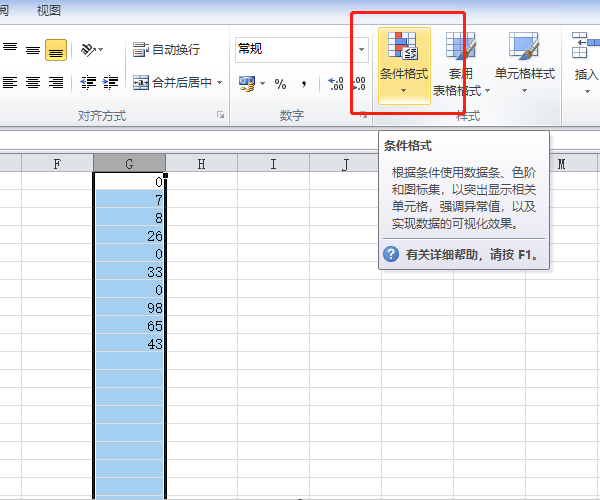Click cell containing 98 in column G
Viewport: 600px width, 500px height.
coord(129,307)
